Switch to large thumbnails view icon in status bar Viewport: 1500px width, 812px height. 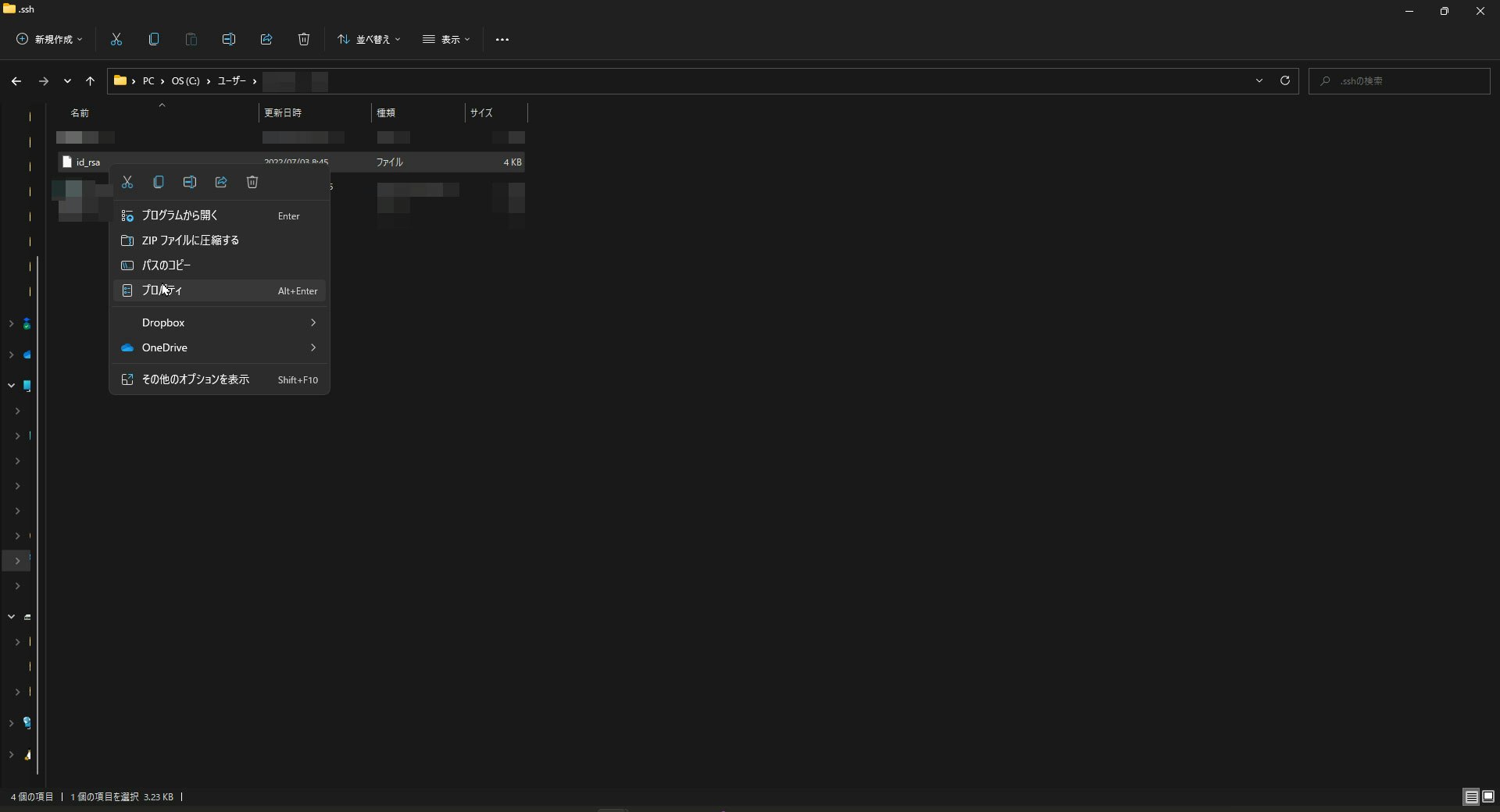pos(1488,796)
